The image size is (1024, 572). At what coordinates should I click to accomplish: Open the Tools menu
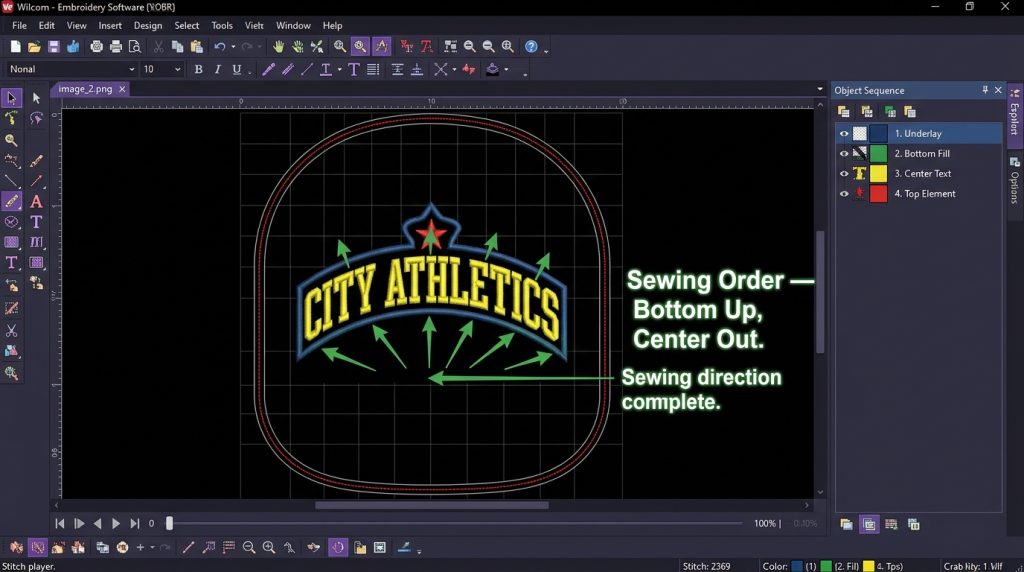(222, 25)
